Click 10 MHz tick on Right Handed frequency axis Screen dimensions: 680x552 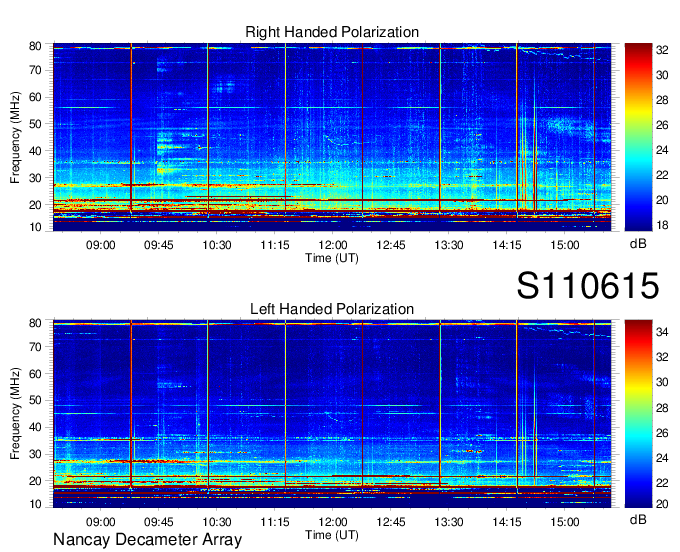pos(35,227)
